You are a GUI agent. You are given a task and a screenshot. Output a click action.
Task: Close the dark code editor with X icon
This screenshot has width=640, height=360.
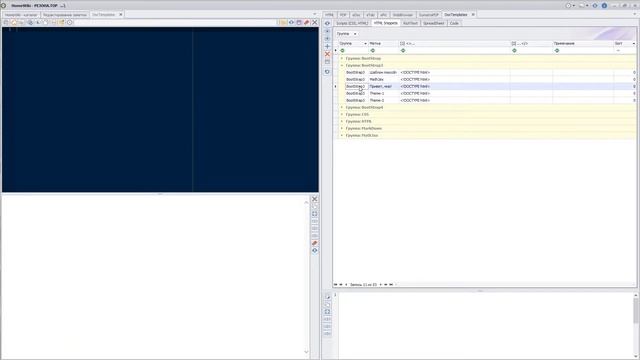point(315,22)
